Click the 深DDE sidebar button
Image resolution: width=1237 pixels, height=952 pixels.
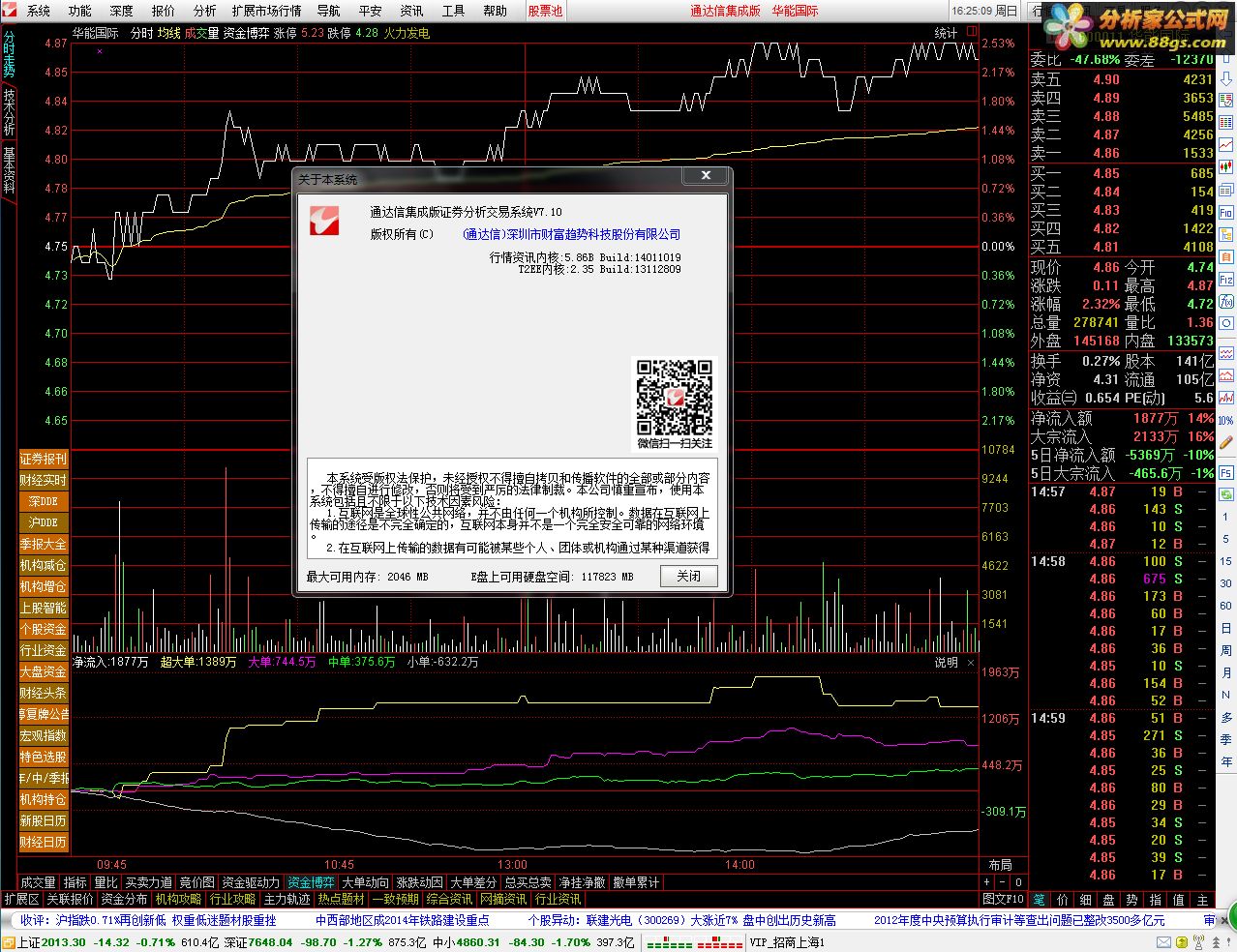coord(44,501)
